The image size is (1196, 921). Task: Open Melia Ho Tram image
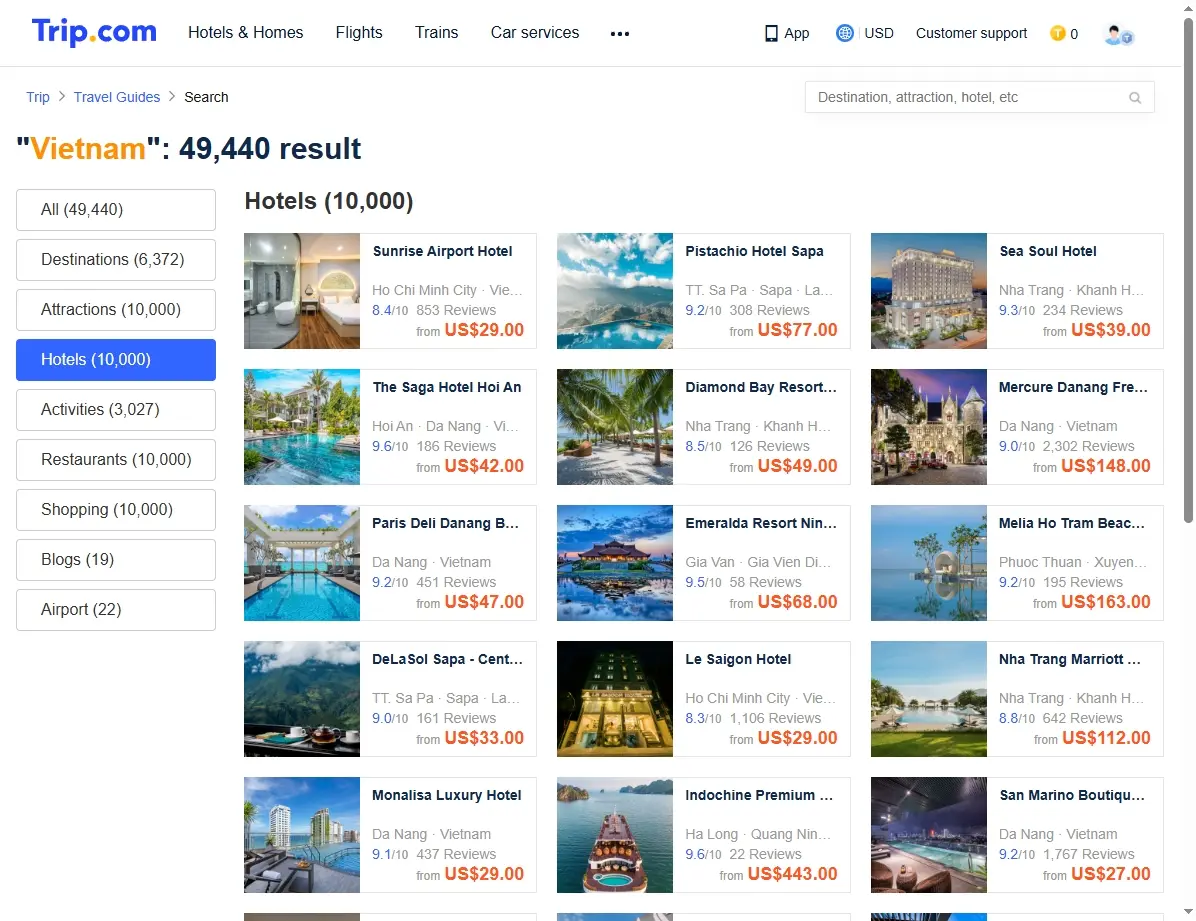tap(929, 563)
